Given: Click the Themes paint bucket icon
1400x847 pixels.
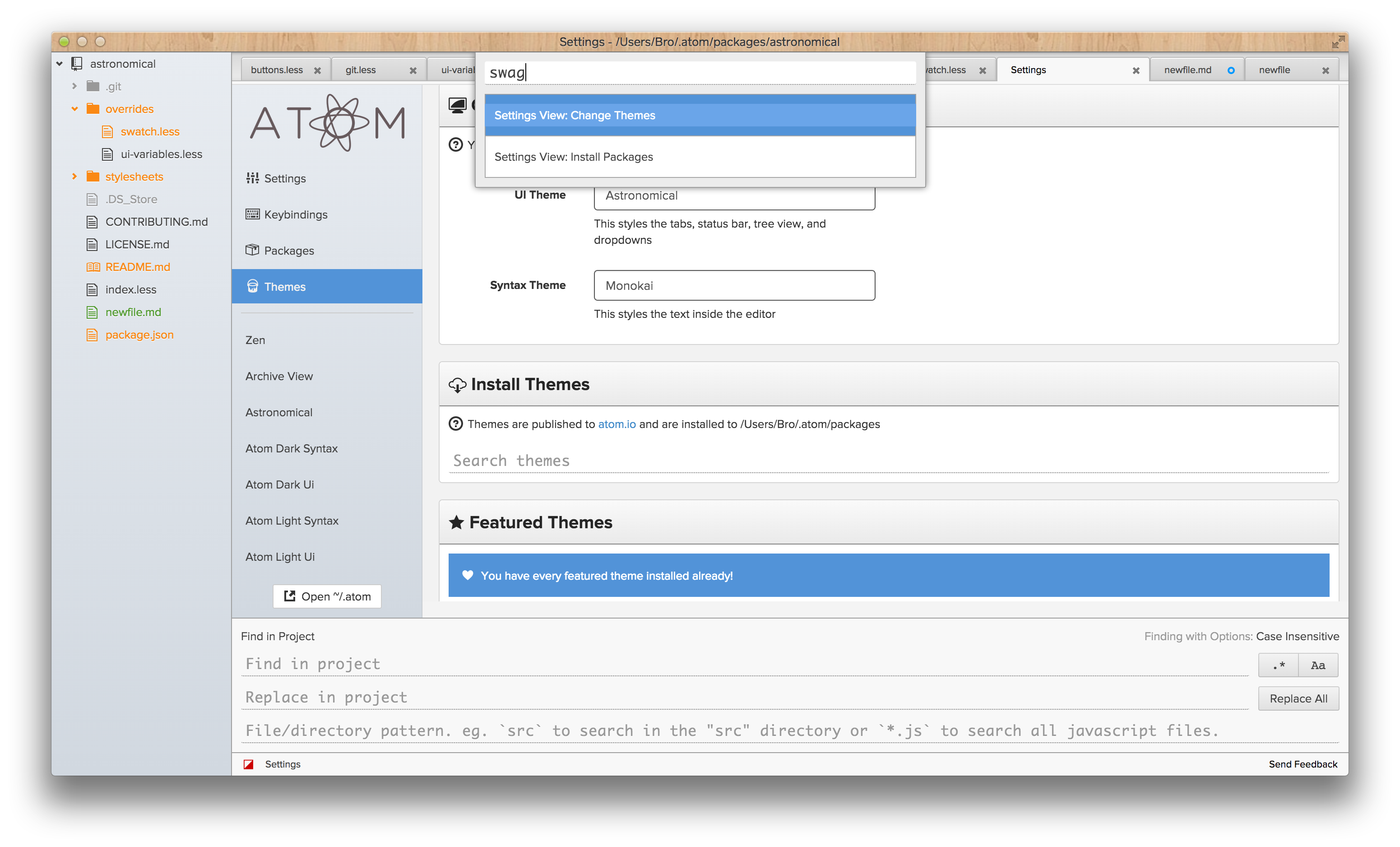Looking at the screenshot, I should click(x=252, y=287).
